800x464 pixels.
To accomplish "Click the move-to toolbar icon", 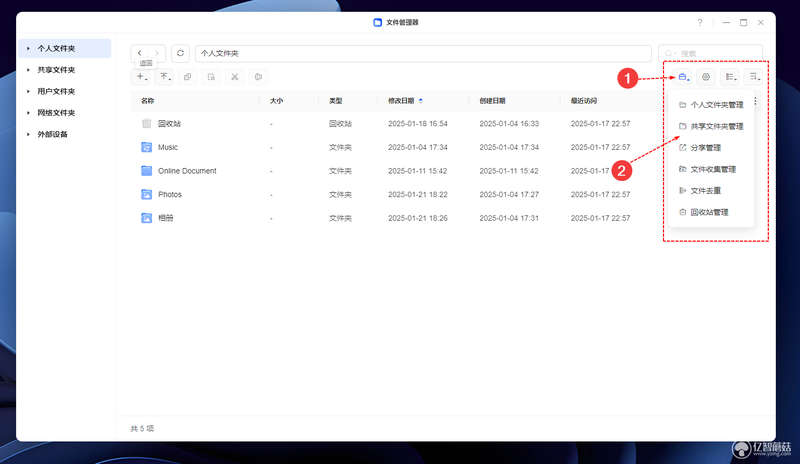I will tap(258, 77).
